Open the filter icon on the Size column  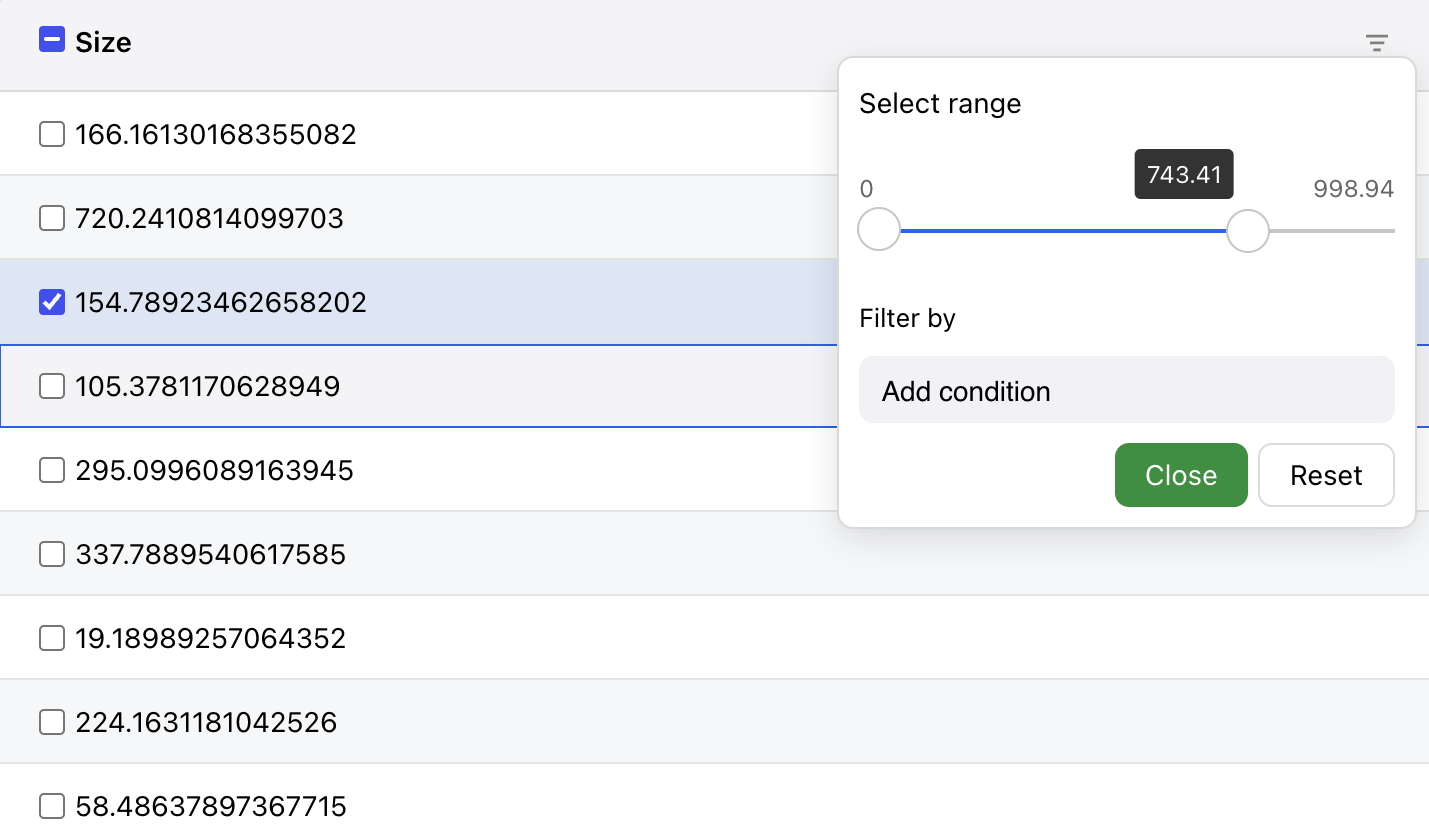pos(1377,43)
